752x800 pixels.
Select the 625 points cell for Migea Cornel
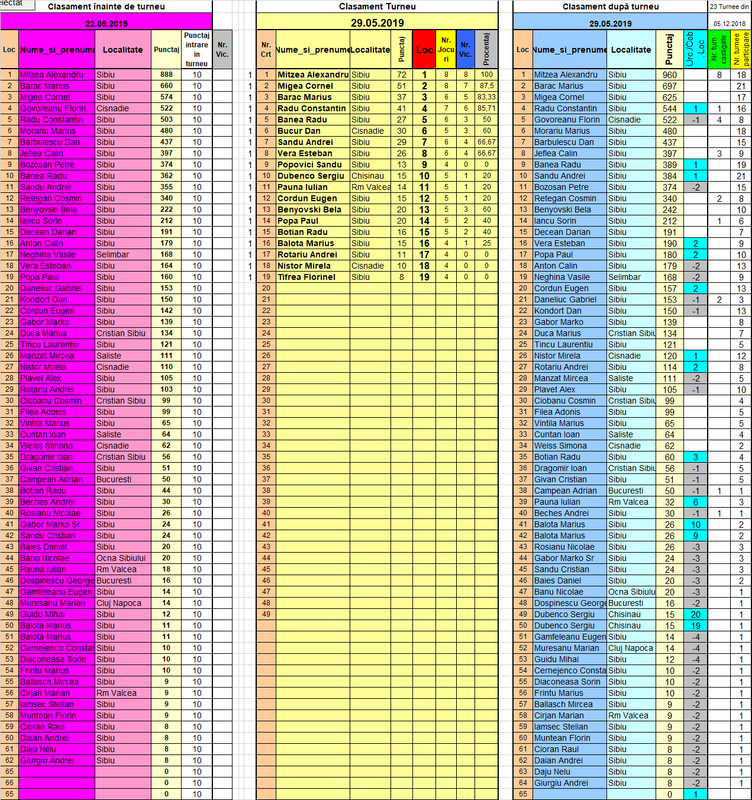(669, 97)
